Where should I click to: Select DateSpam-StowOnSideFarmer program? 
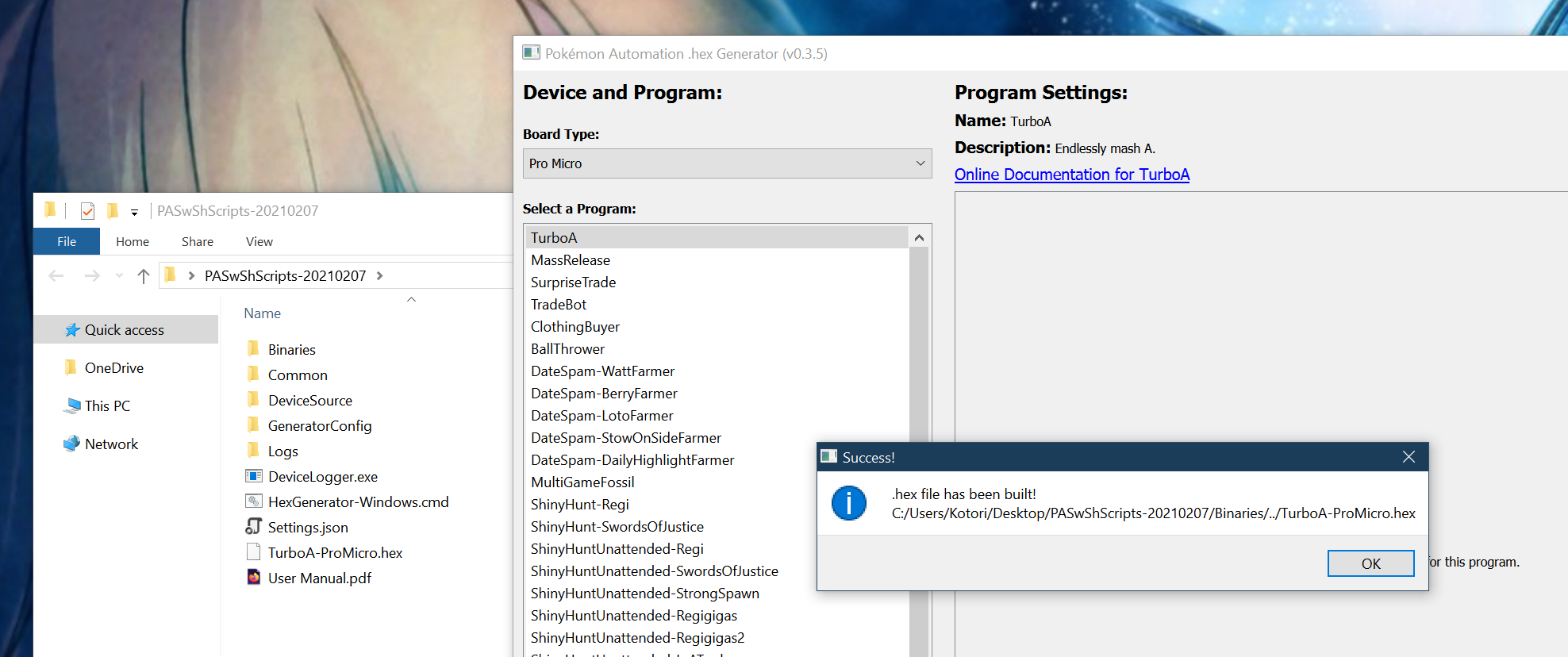coord(717,438)
